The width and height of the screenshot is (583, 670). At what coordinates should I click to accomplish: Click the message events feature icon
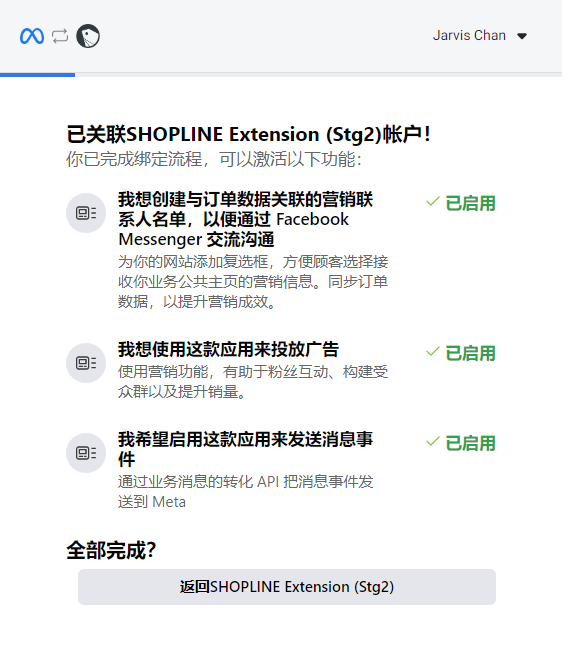[x=86, y=453]
